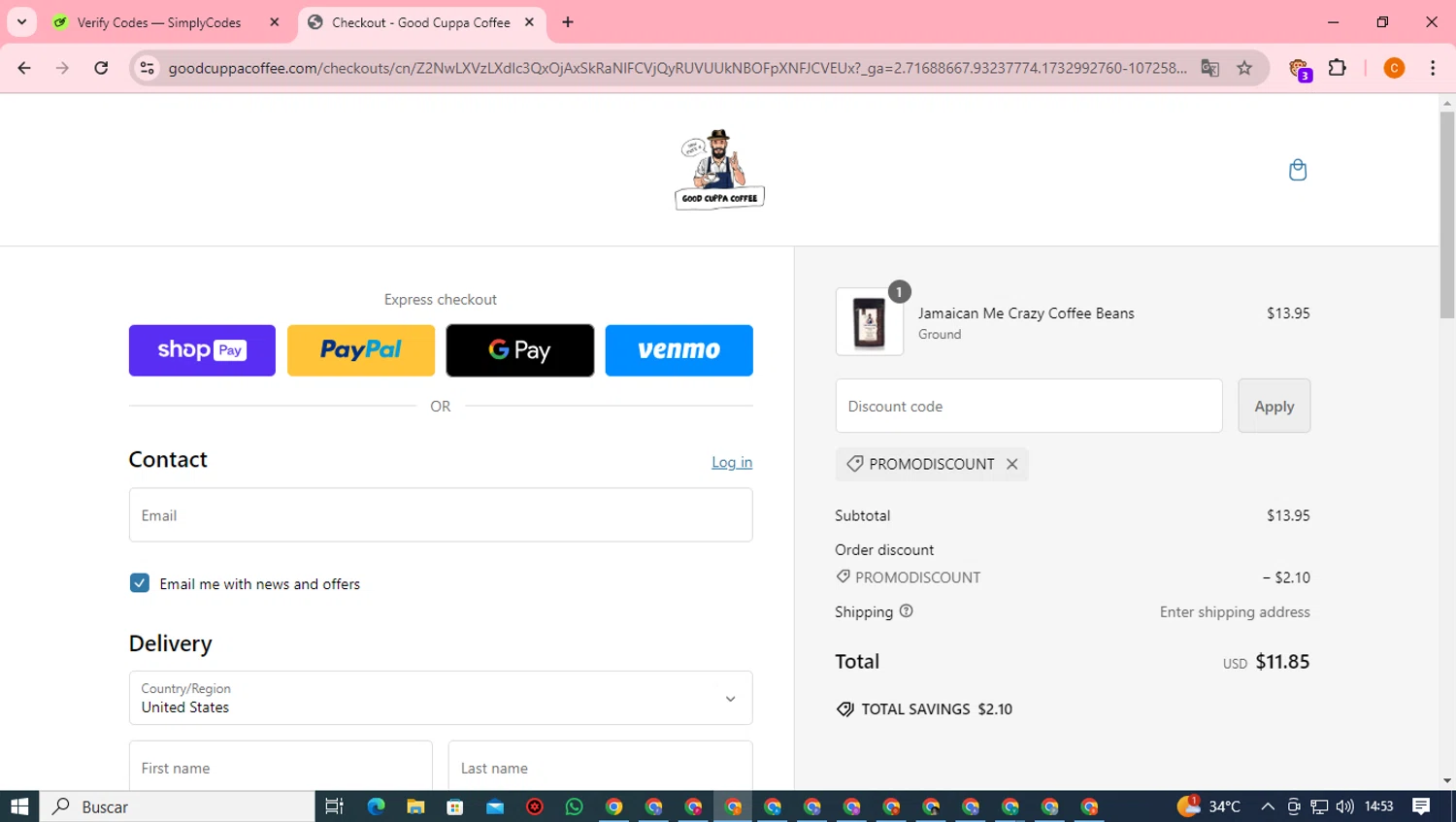Check out with Venmo
Image resolution: width=1456 pixels, height=822 pixels.
[679, 350]
